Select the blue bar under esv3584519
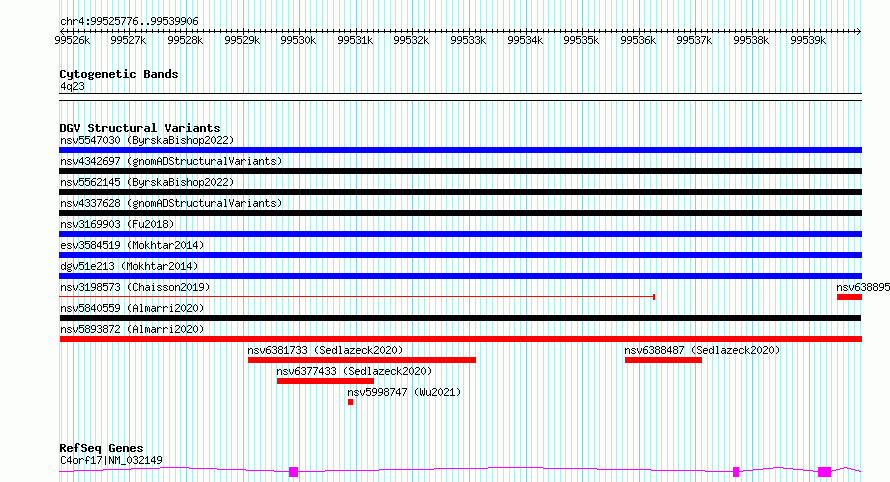 (x=460, y=255)
